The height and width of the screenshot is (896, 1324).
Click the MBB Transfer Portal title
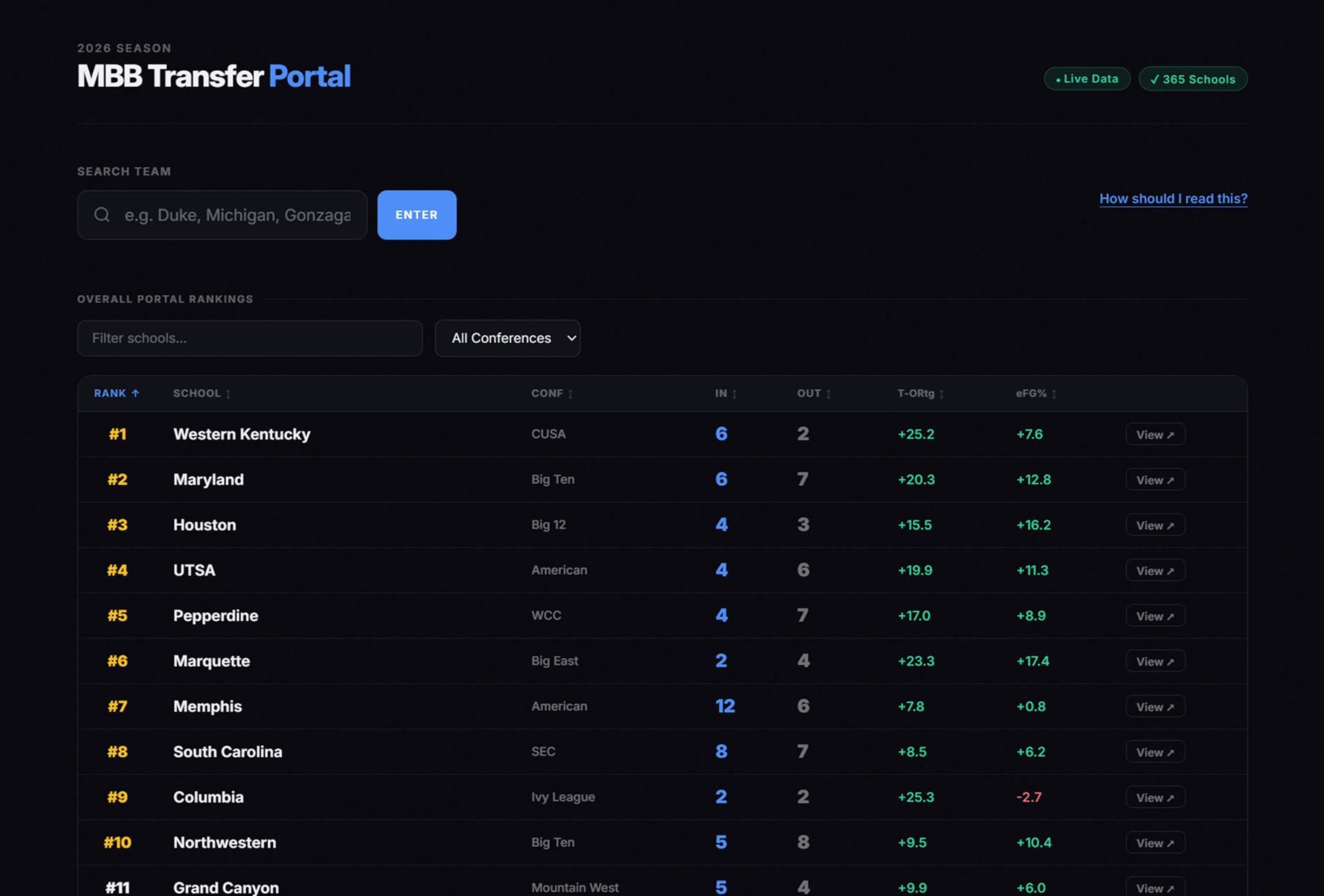point(214,76)
